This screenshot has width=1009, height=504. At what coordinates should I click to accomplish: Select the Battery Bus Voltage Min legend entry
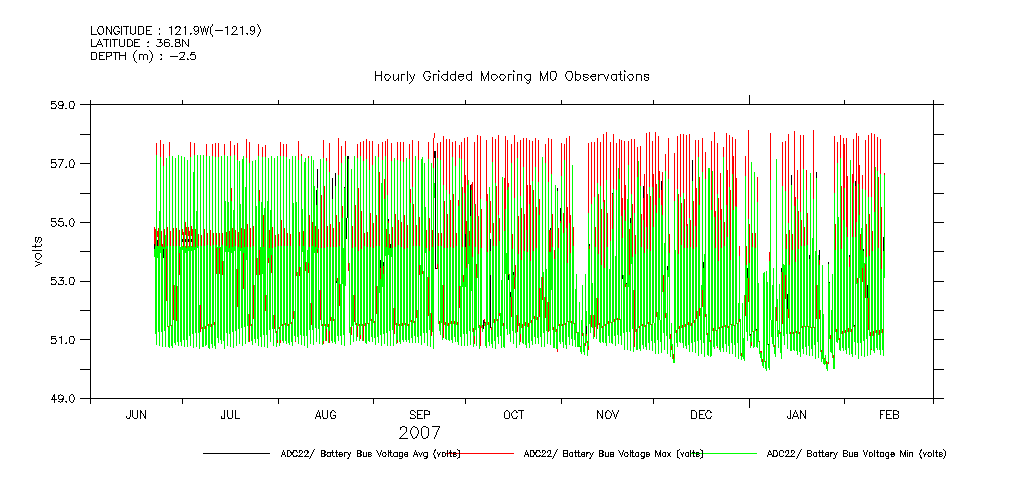click(855, 454)
